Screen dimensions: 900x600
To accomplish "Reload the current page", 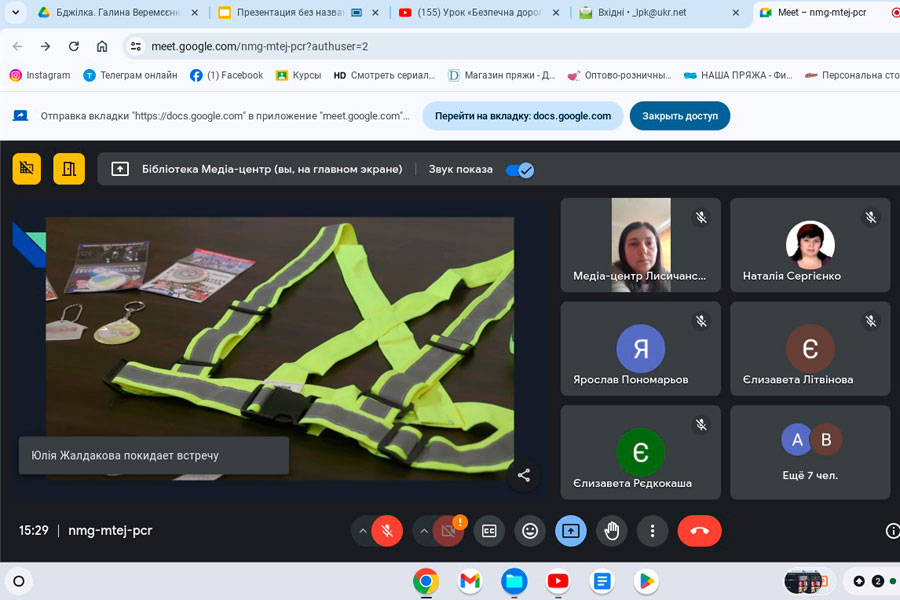I will point(73,47).
